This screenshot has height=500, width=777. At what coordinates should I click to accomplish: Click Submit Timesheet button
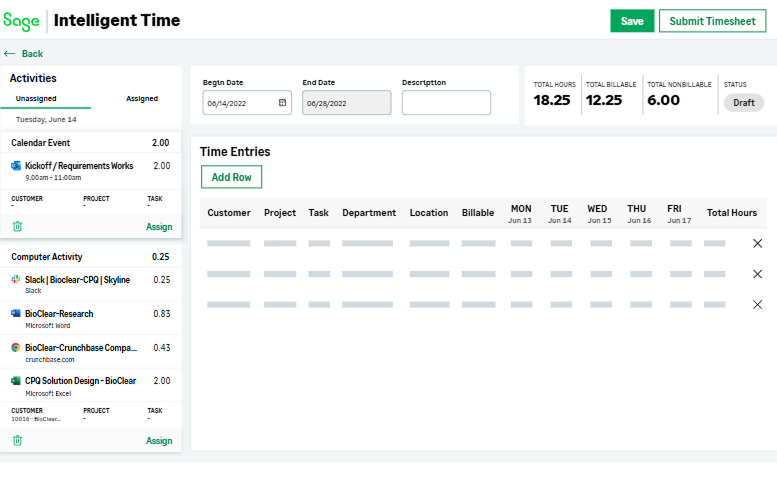point(712,21)
